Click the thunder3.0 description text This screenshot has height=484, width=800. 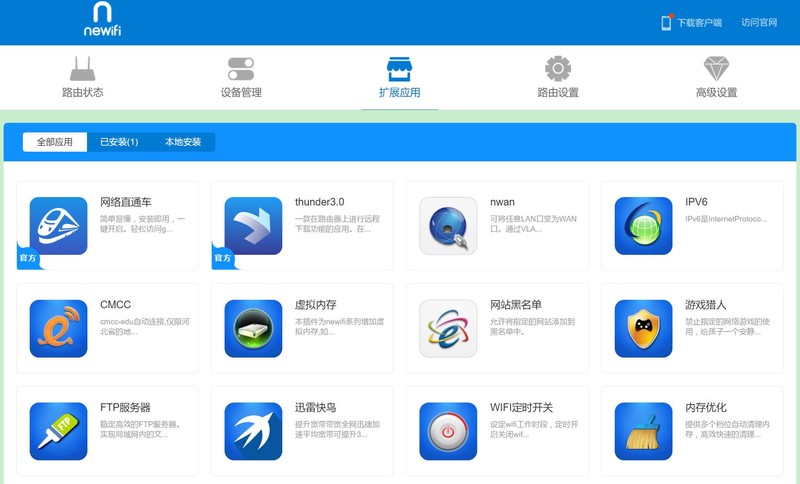pos(337,224)
